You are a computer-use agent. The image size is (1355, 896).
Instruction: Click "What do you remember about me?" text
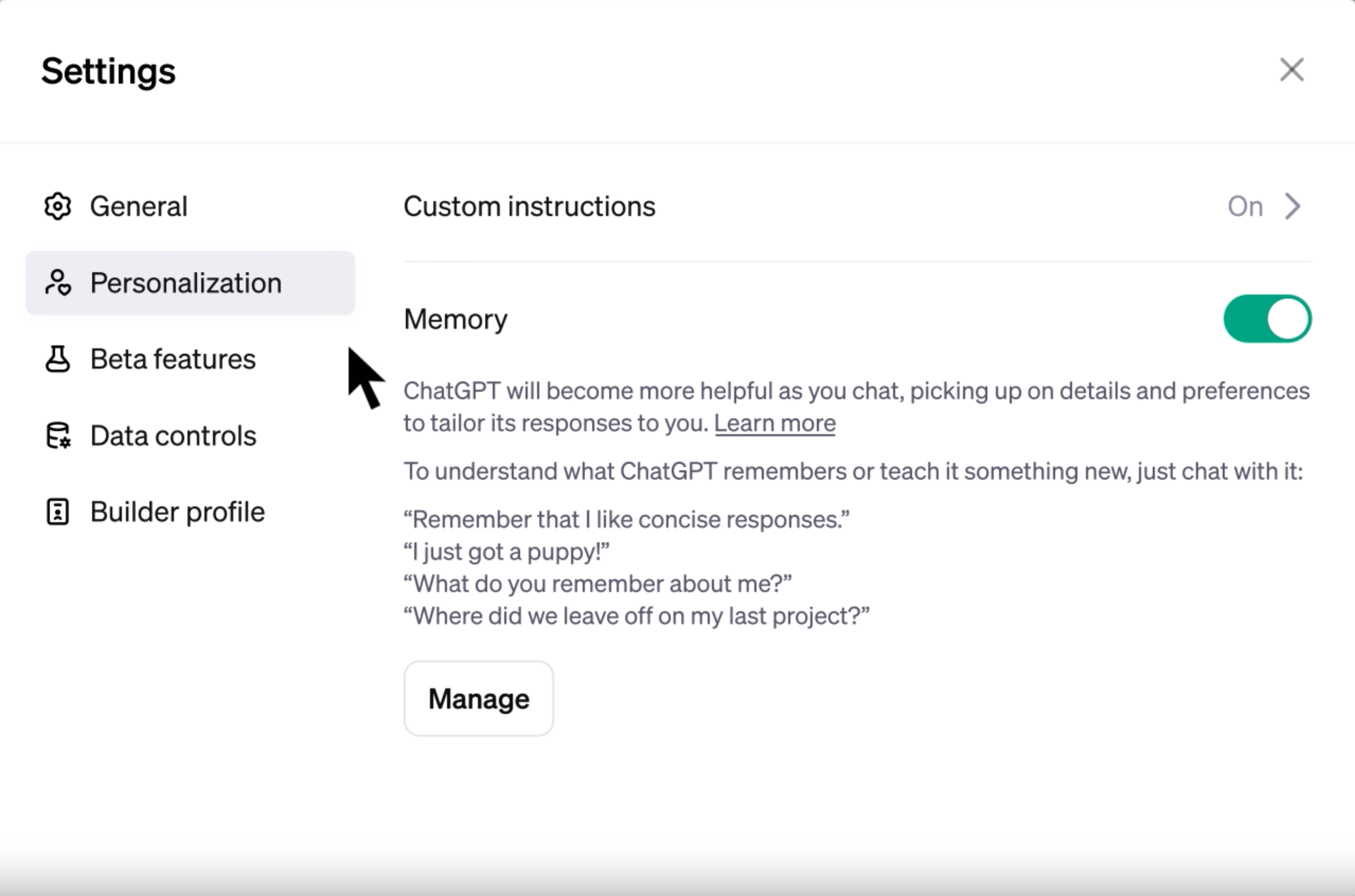click(598, 584)
